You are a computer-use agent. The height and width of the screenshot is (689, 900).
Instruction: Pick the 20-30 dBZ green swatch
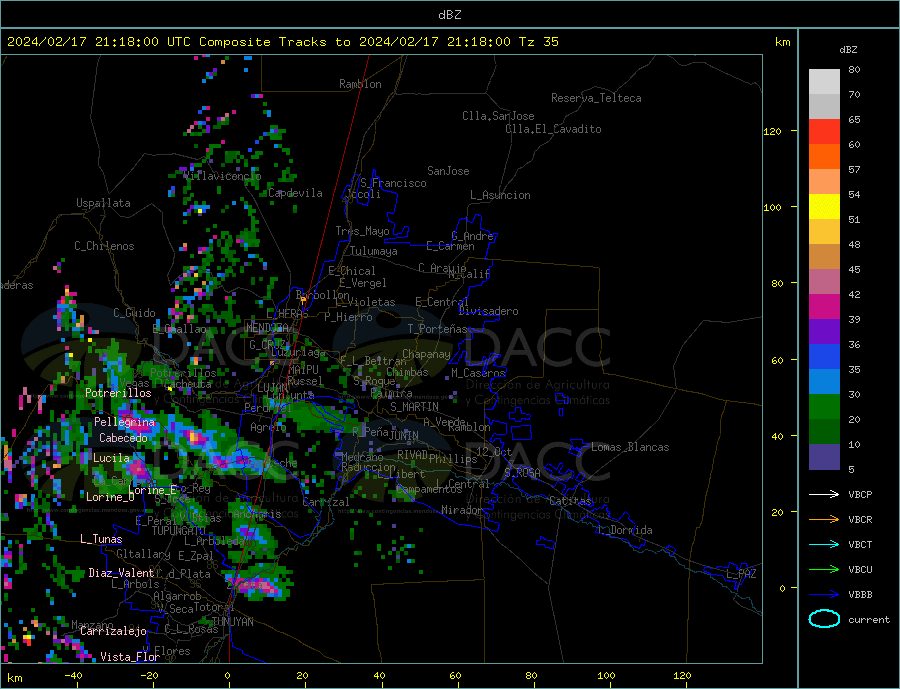tap(824, 407)
